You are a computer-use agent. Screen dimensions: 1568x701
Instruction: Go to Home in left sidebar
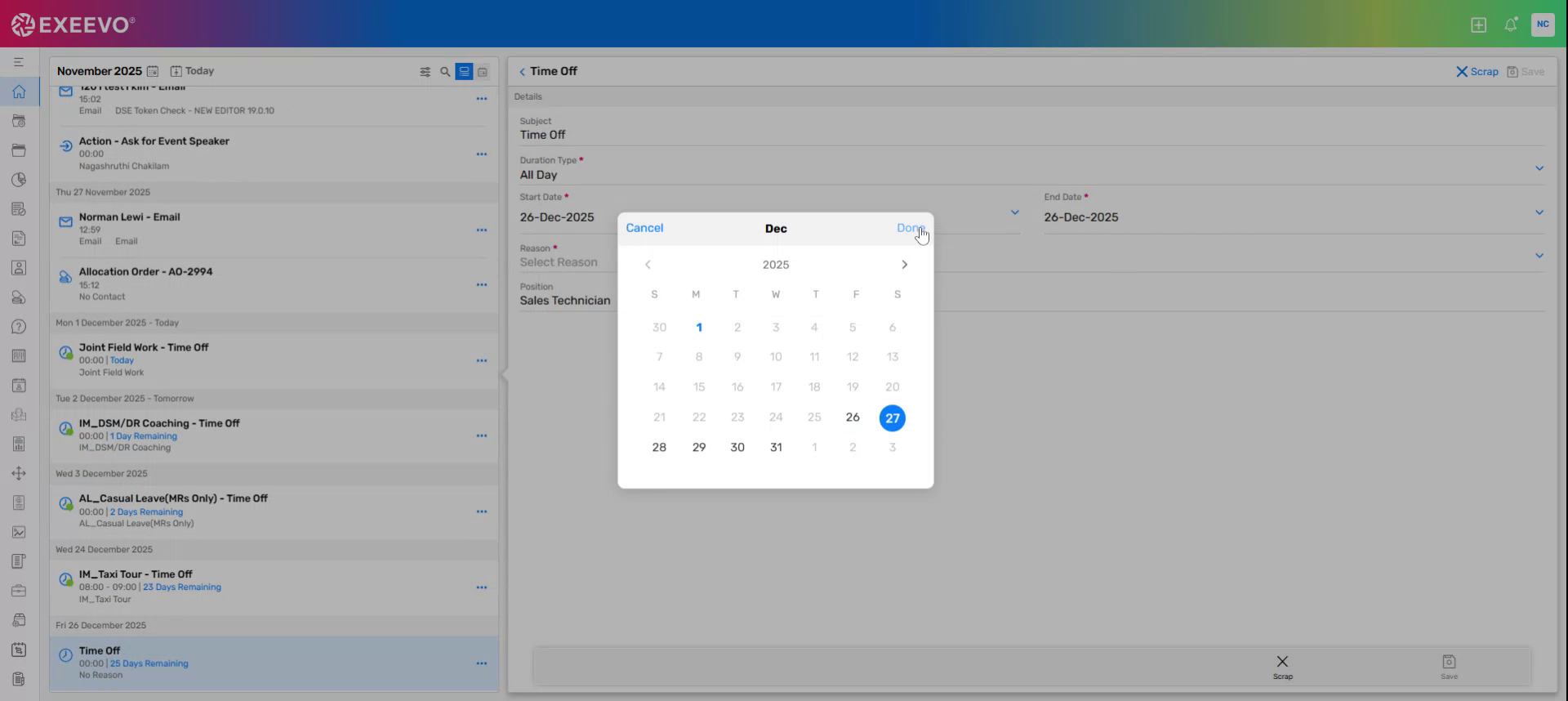coord(19,92)
